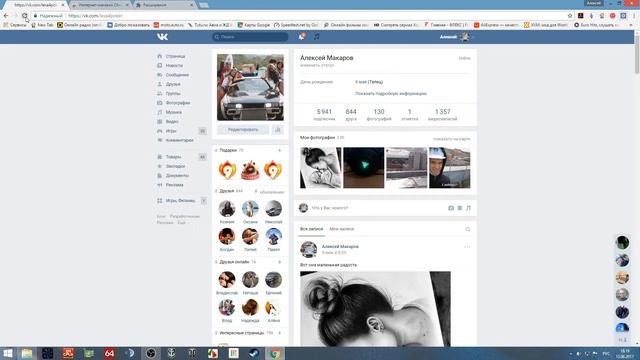Screen dimensions: 640x360
Task: Open Закладки in the left menu
Action: point(175,166)
